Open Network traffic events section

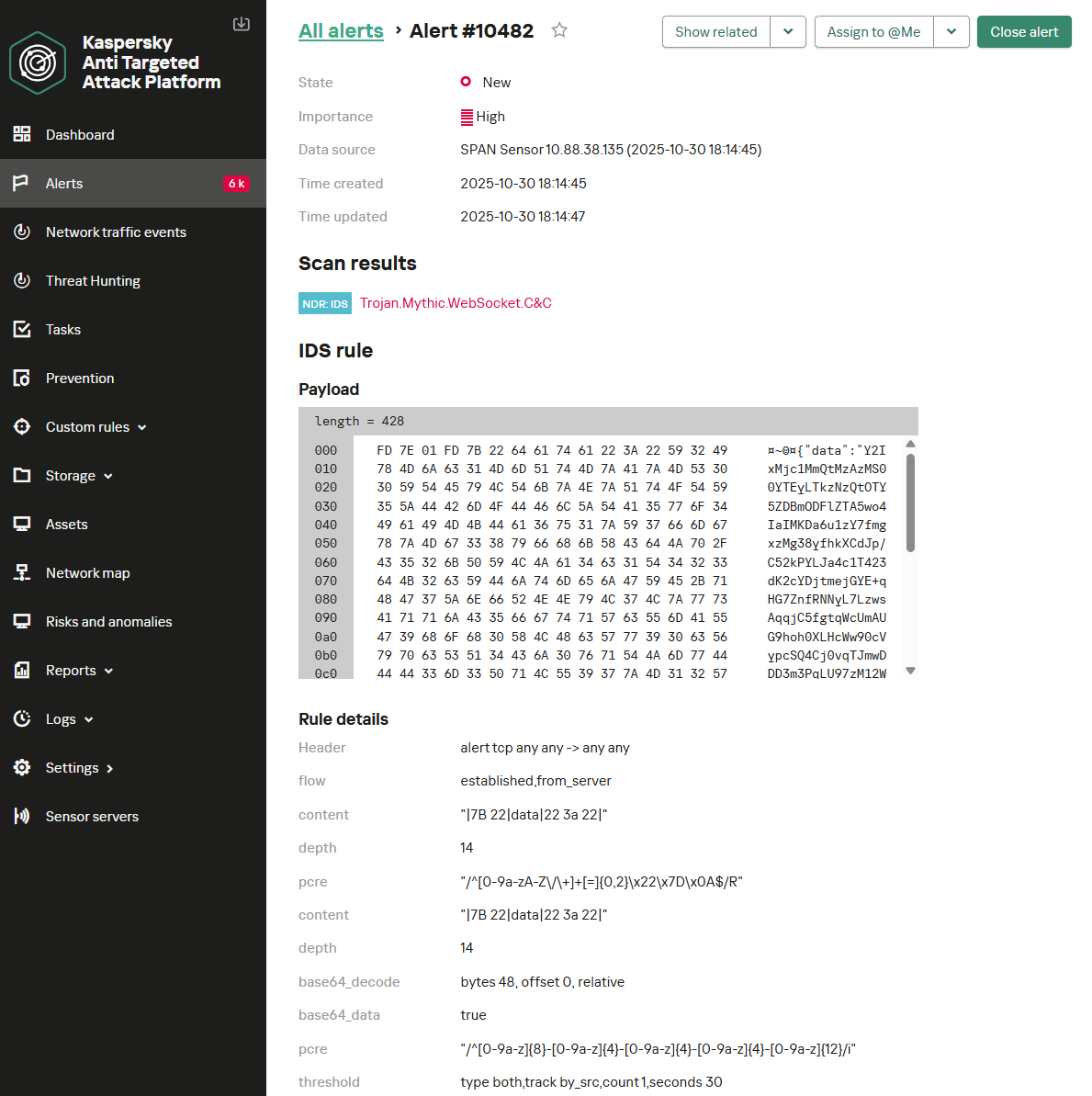116,232
